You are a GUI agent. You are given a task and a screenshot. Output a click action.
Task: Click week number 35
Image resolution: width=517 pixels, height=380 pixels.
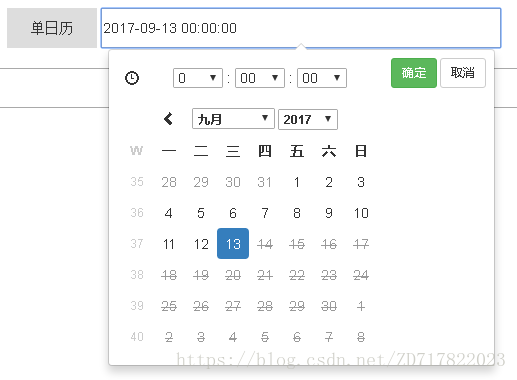[x=137, y=182]
